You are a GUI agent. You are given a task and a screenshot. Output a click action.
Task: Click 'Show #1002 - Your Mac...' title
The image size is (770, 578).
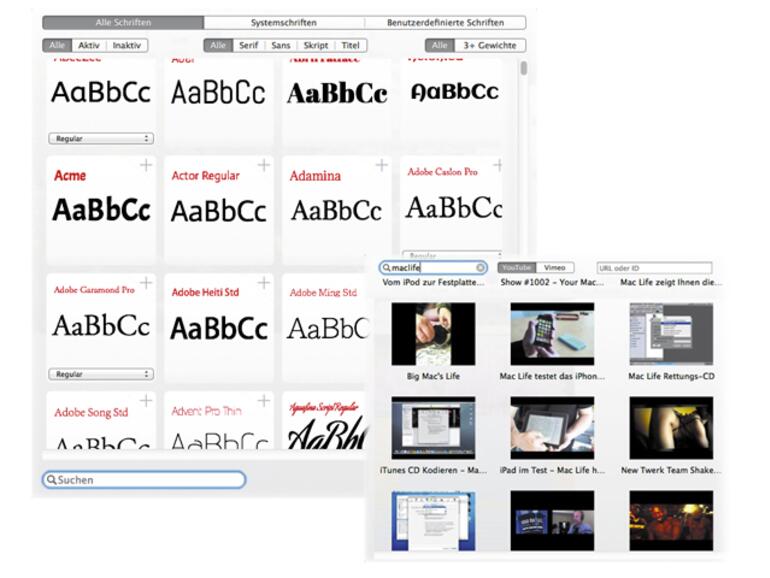(x=552, y=282)
